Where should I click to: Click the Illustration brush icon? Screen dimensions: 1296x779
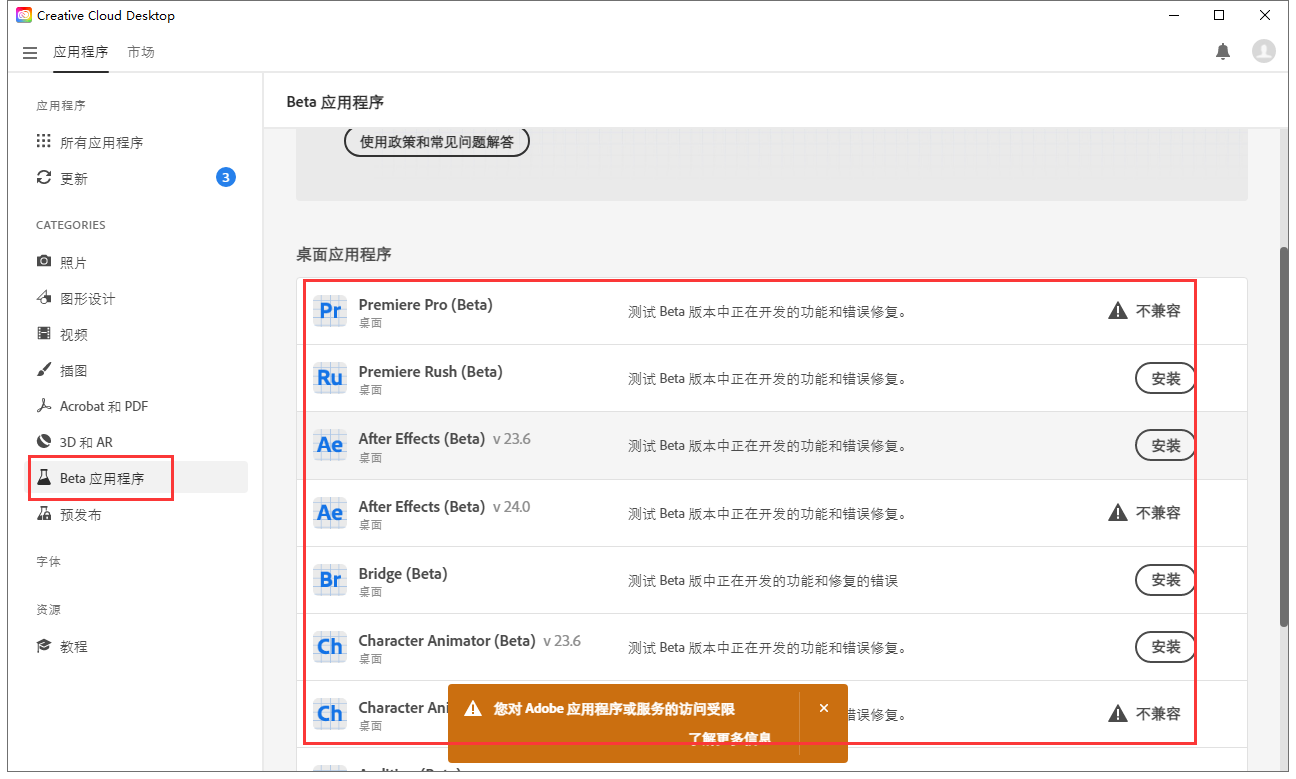click(44, 369)
